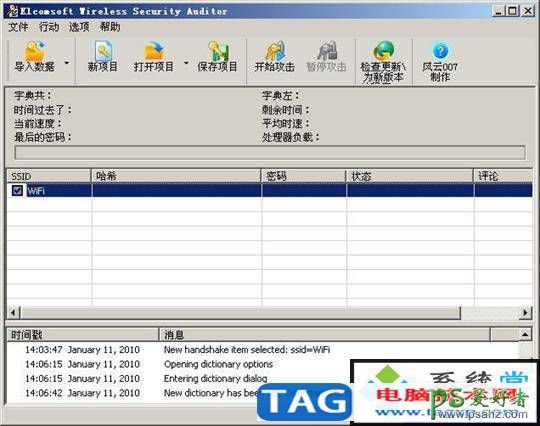Select the 14:03:47 January 11, 2010 timestamp
This screenshot has height=426, width=540.
82,350
